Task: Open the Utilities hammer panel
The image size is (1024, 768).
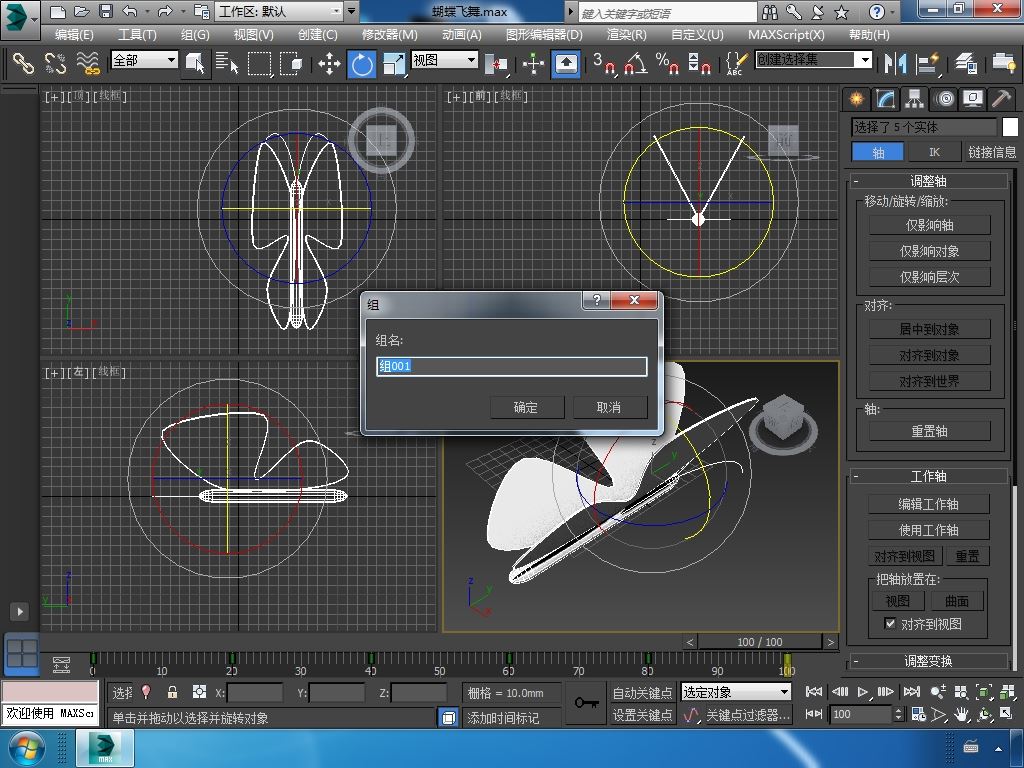Action: click(x=1001, y=98)
